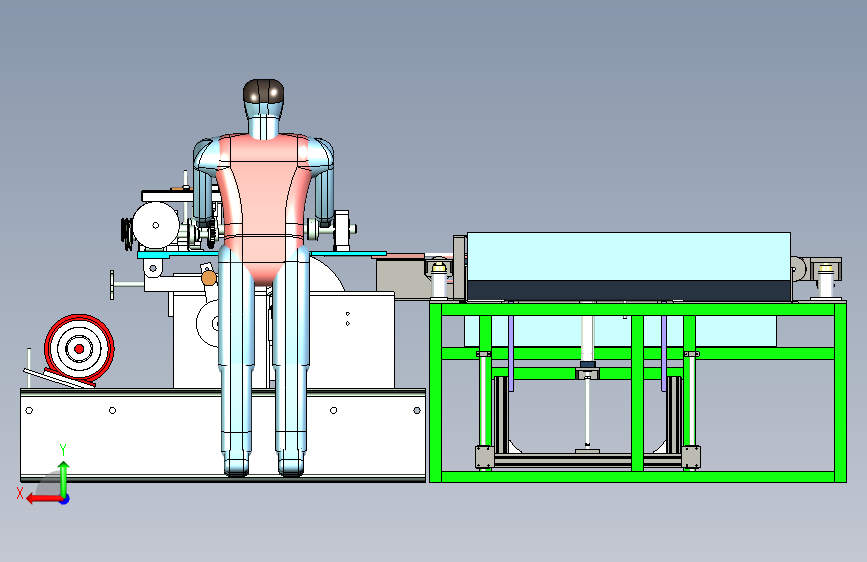Select the orange knob near the mannequin's hip

click(208, 278)
